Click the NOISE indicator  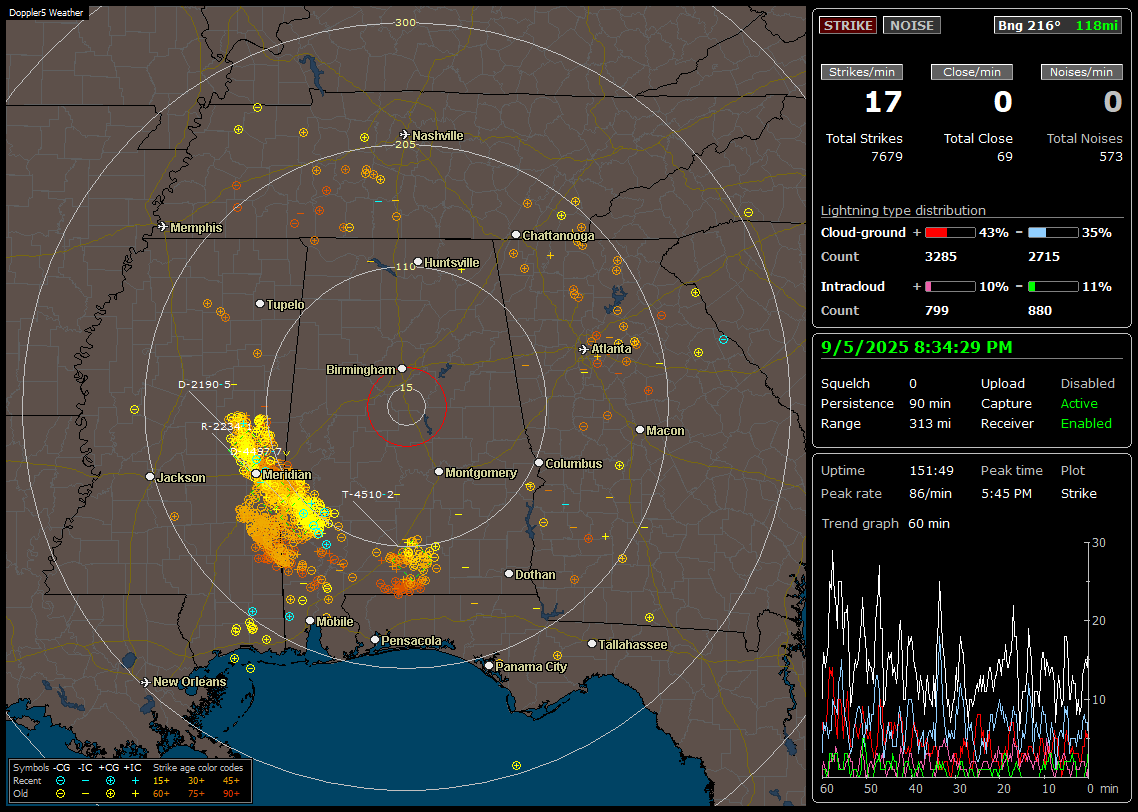tap(912, 25)
